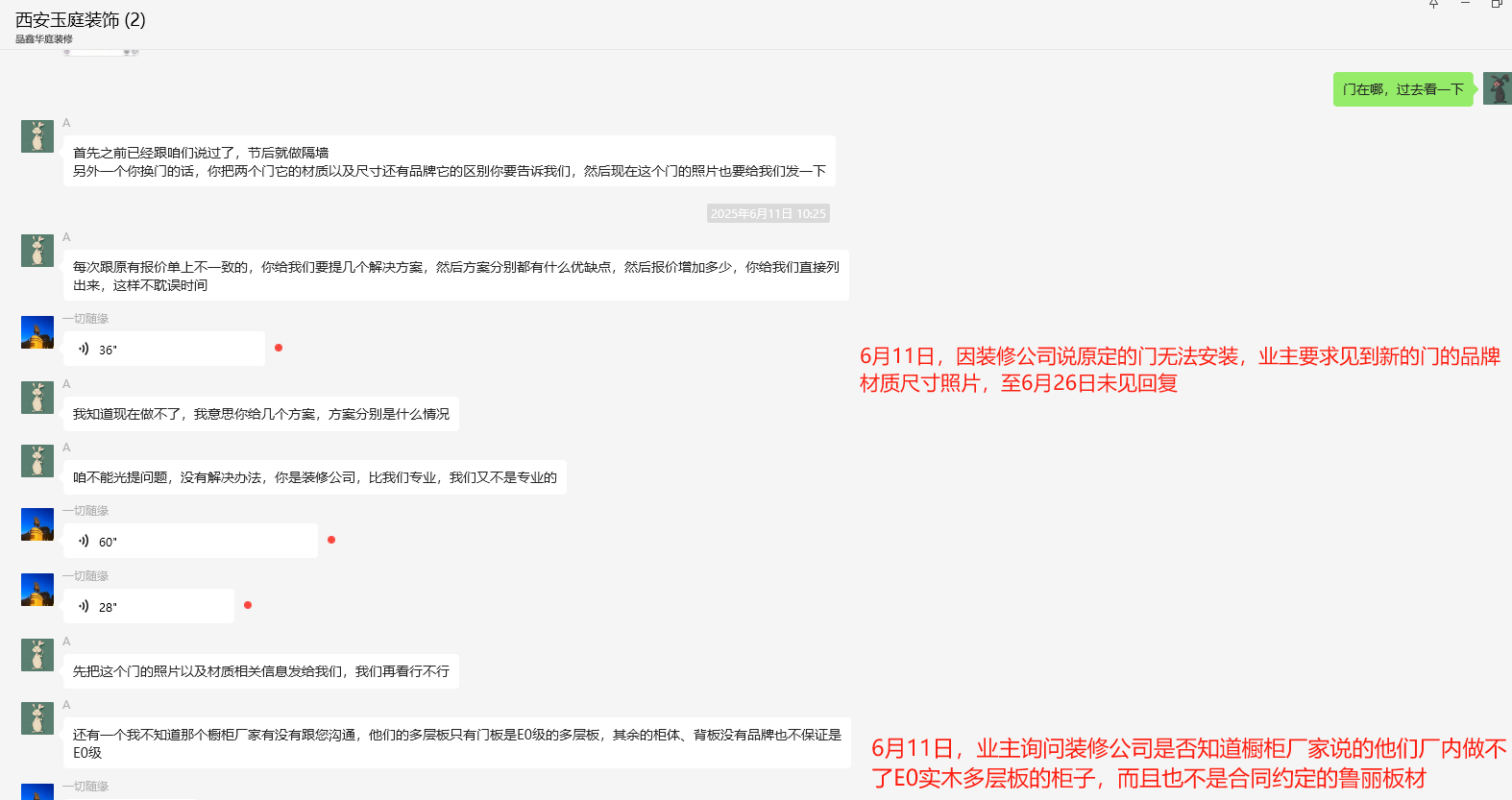The image size is (1512, 800).
Task: Click the unread red dot beside the 36" voice message
Action: point(279,348)
